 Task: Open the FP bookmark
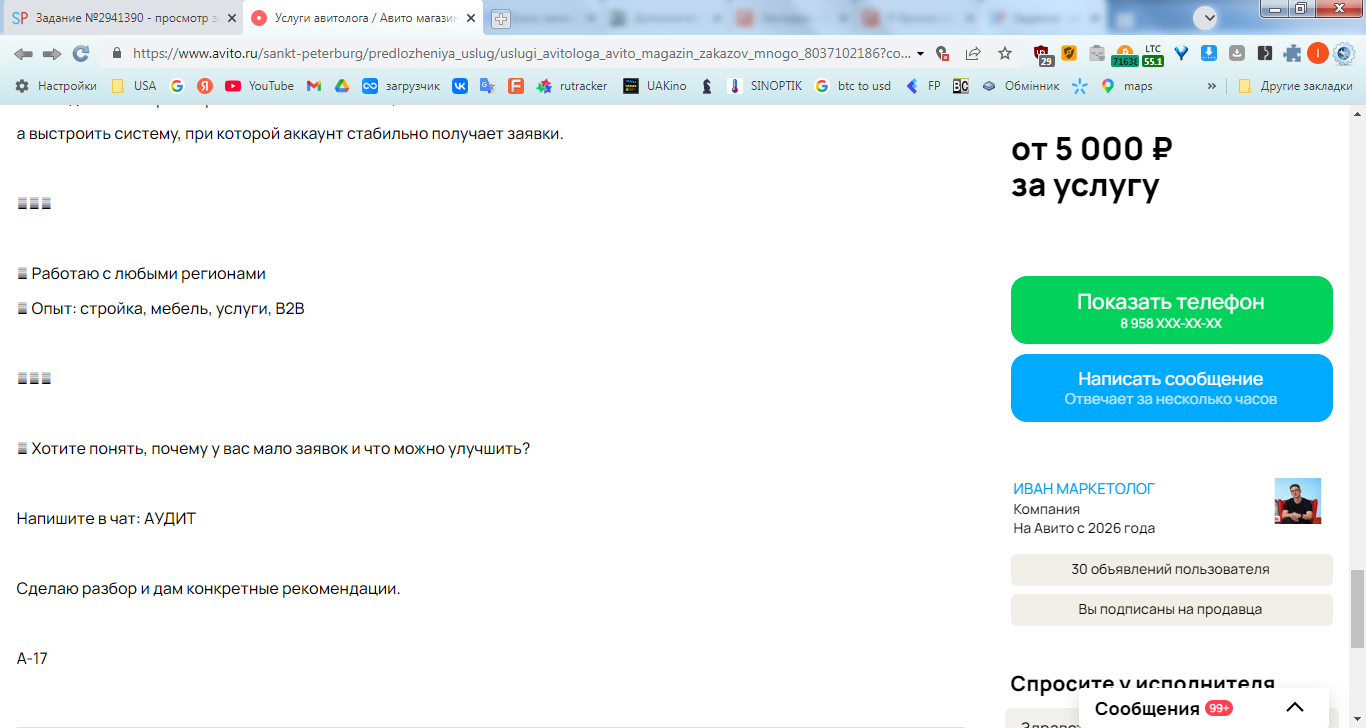[x=922, y=86]
